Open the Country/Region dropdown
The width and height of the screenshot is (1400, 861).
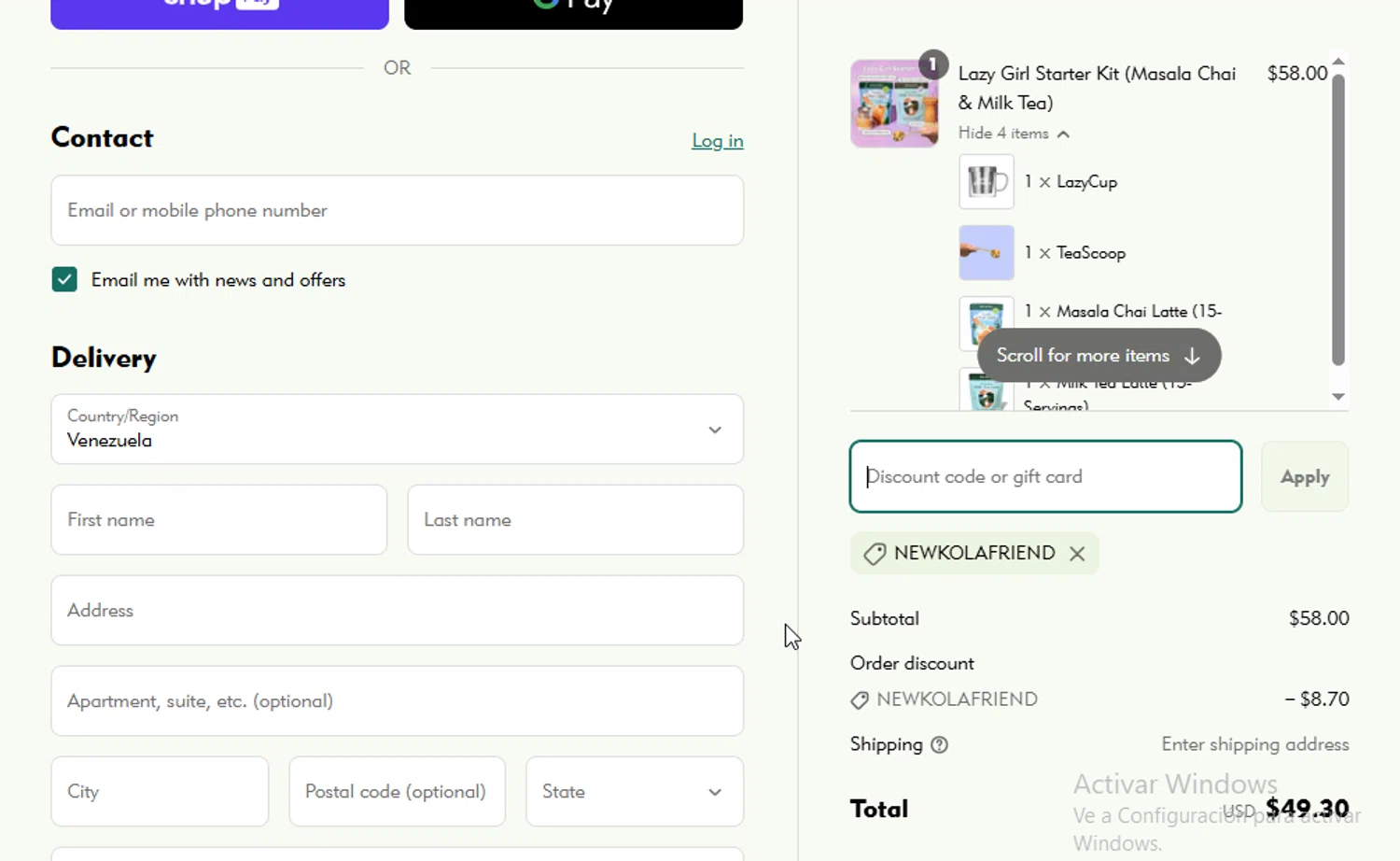pyautogui.click(x=397, y=430)
